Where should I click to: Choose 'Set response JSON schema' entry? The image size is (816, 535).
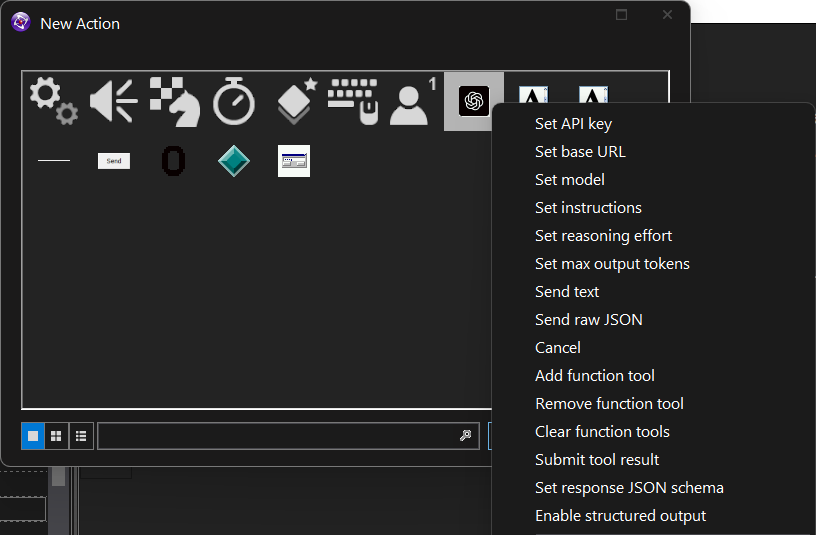629,488
